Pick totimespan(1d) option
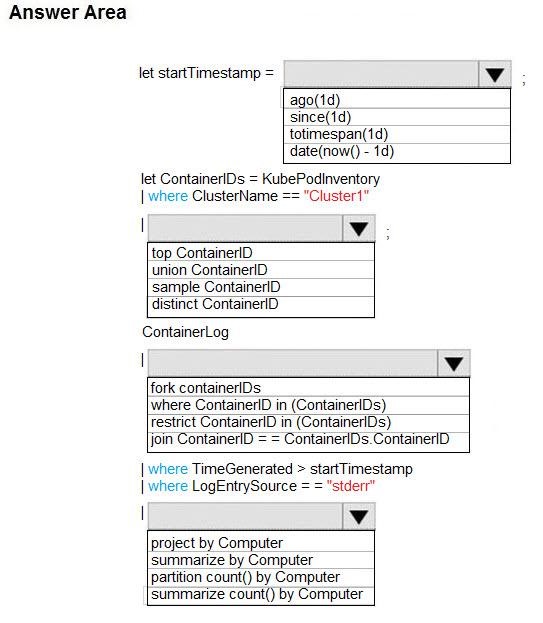 (396, 134)
